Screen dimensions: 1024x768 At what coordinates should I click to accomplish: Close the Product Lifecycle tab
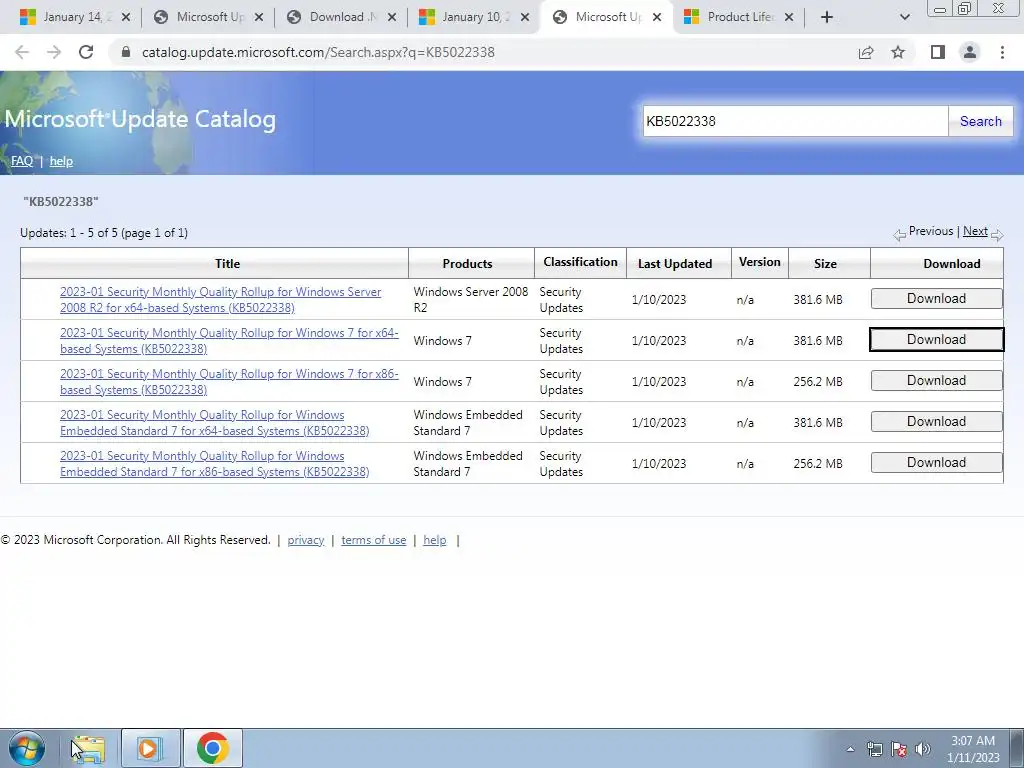click(789, 17)
